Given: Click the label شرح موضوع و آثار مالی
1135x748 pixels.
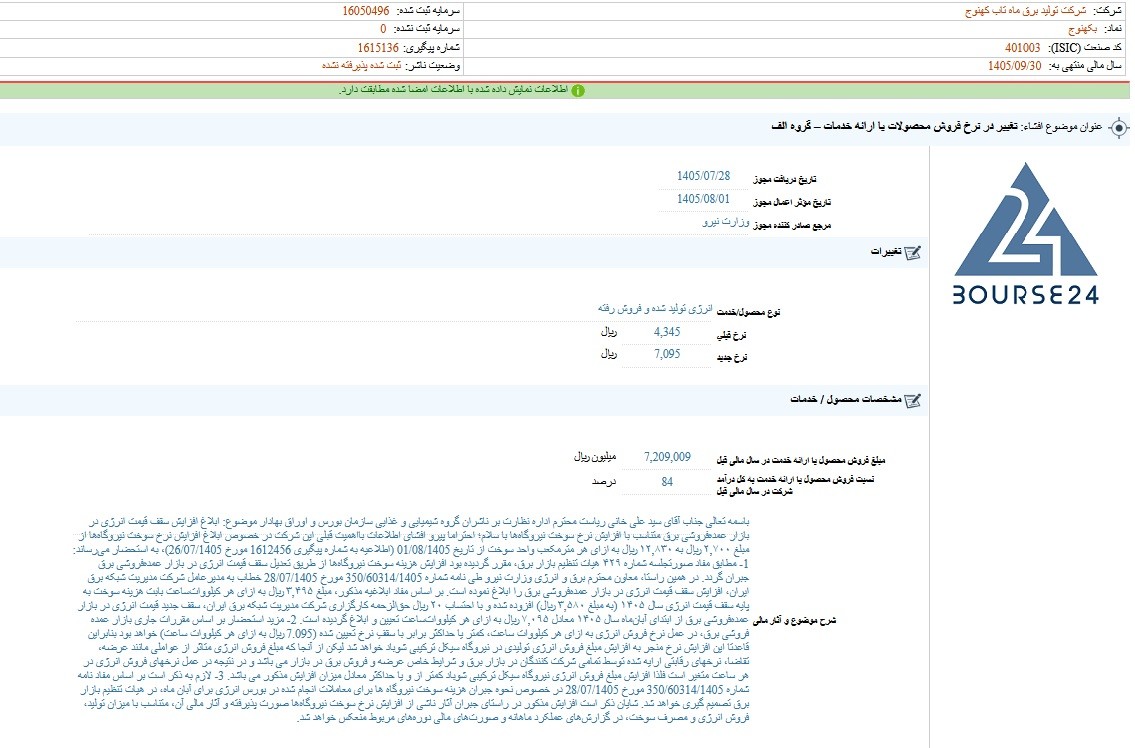Looking at the screenshot, I should coord(795,621).
